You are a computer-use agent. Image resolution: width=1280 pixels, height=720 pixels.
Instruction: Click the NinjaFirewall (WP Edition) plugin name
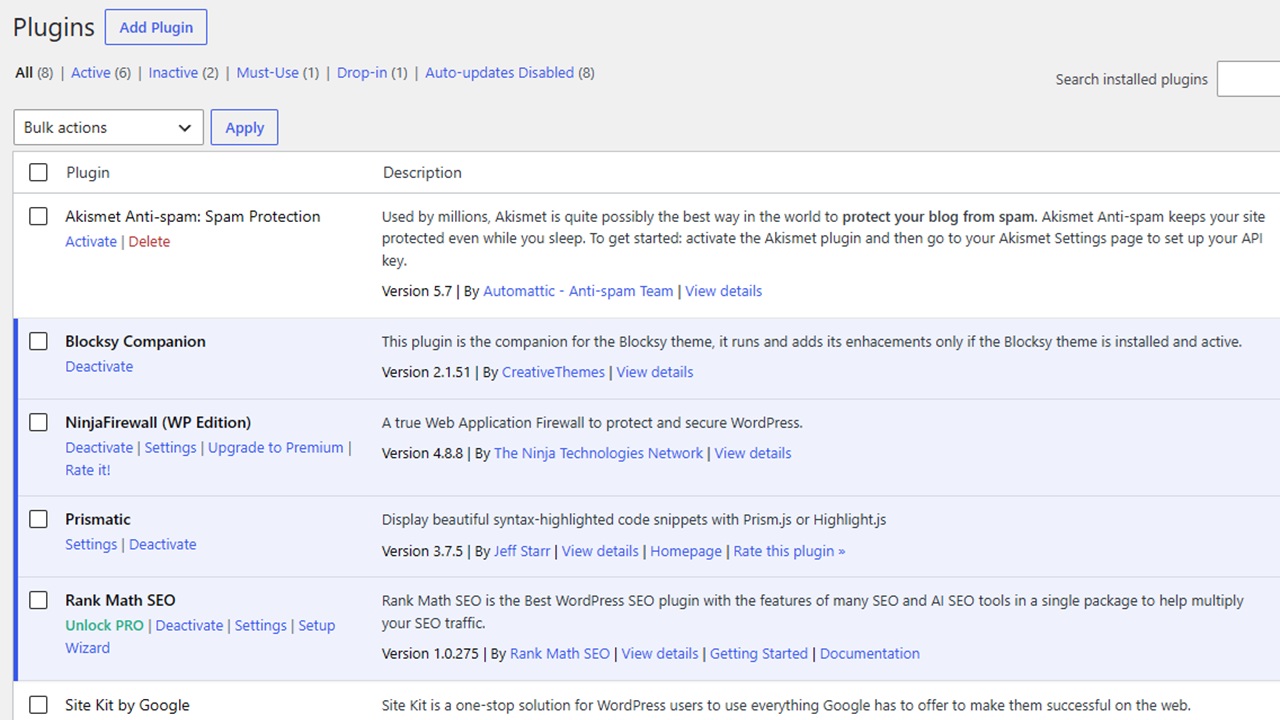click(x=158, y=422)
